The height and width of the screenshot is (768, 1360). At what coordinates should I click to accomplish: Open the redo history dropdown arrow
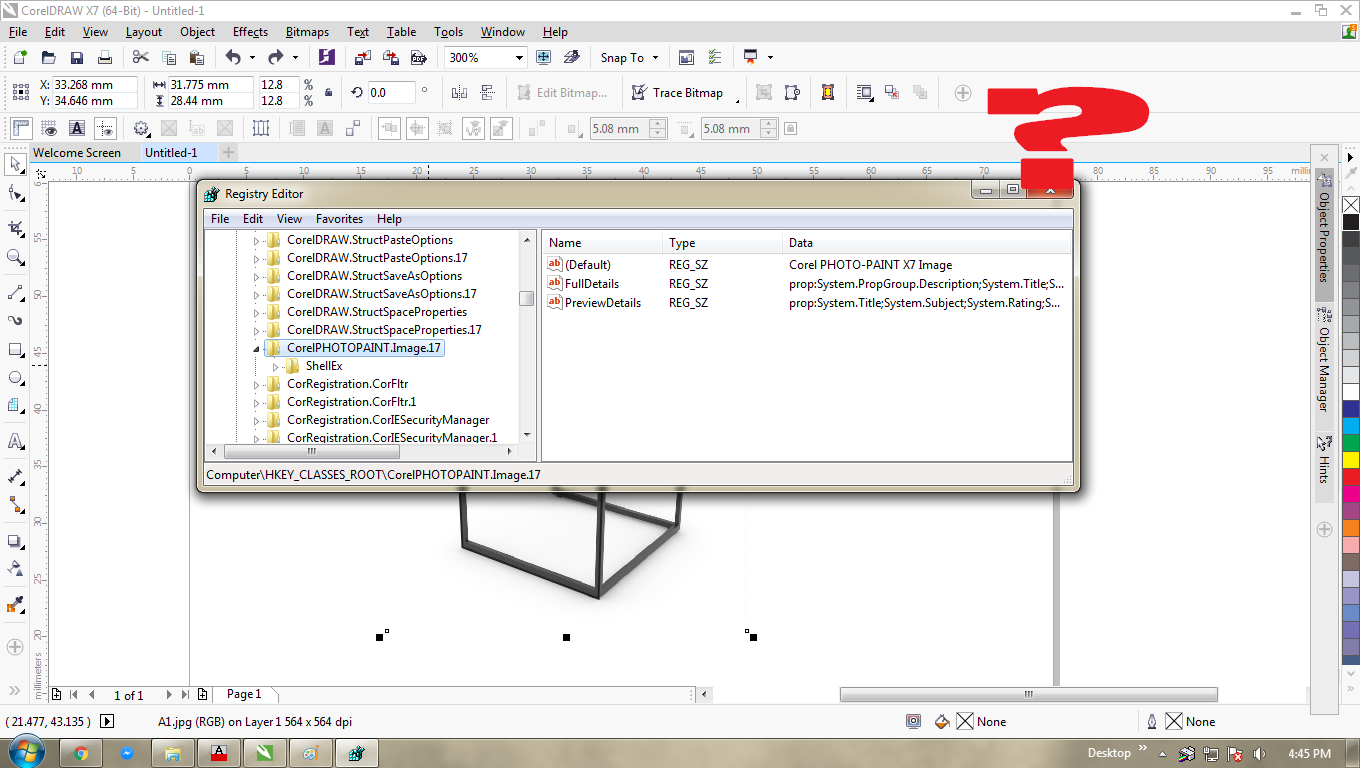295,57
